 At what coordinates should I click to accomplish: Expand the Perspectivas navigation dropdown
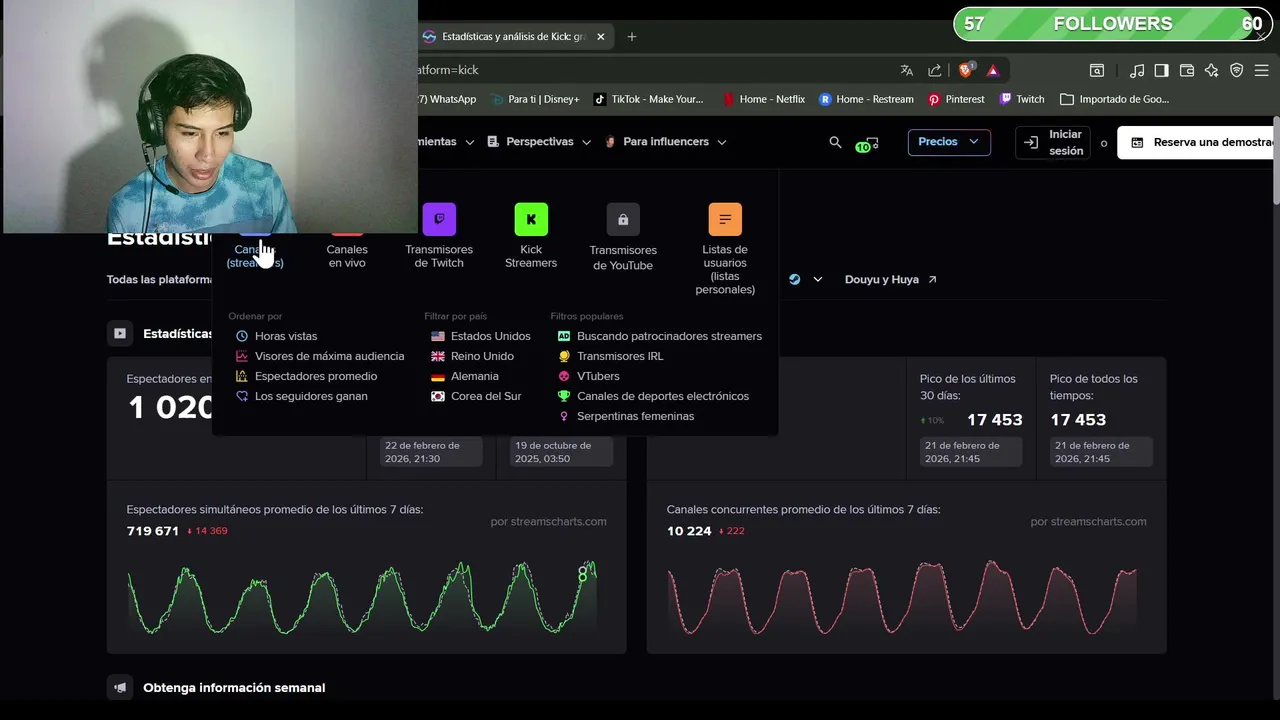pyautogui.click(x=539, y=142)
